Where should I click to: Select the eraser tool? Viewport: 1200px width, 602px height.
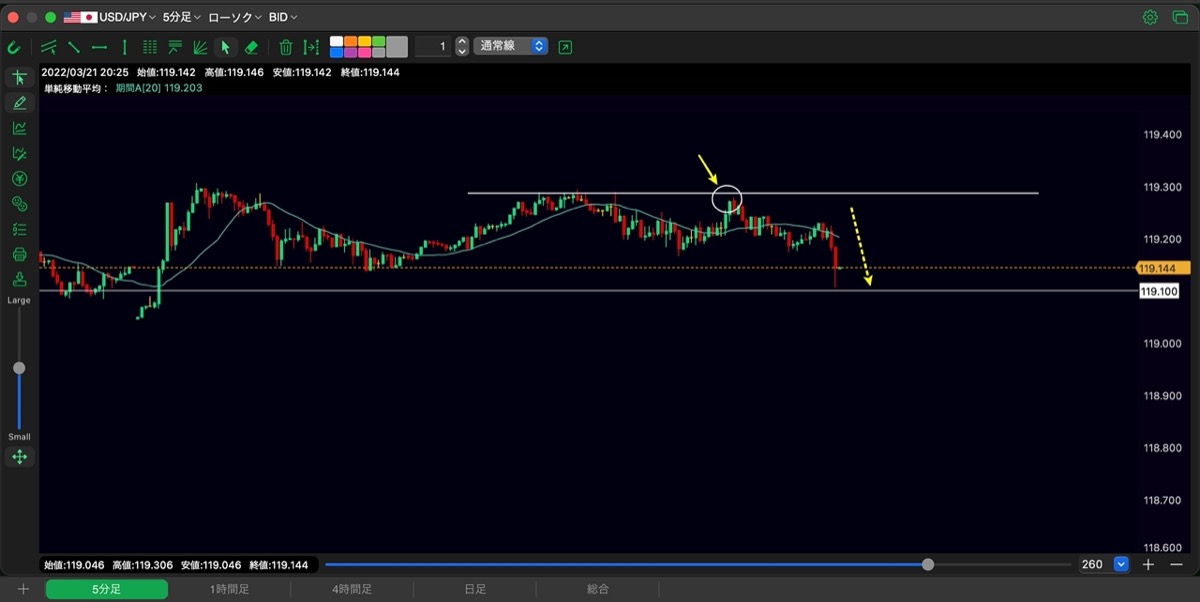(x=251, y=47)
